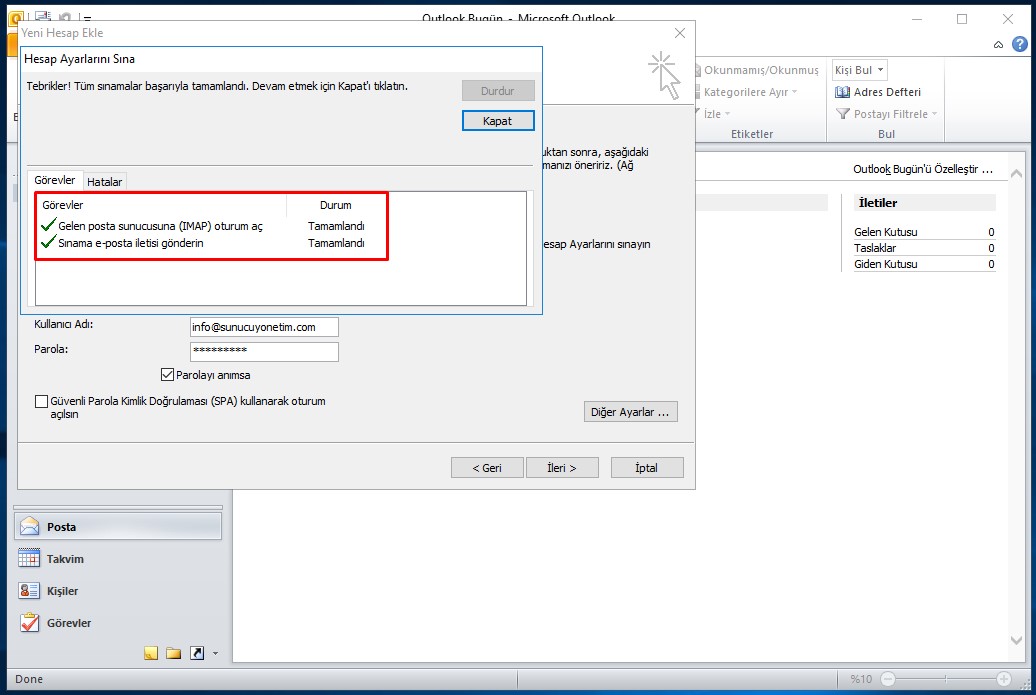Click the Okunmamış/Okunmuş ribbon command
The height and width of the screenshot is (695, 1036).
[757, 70]
